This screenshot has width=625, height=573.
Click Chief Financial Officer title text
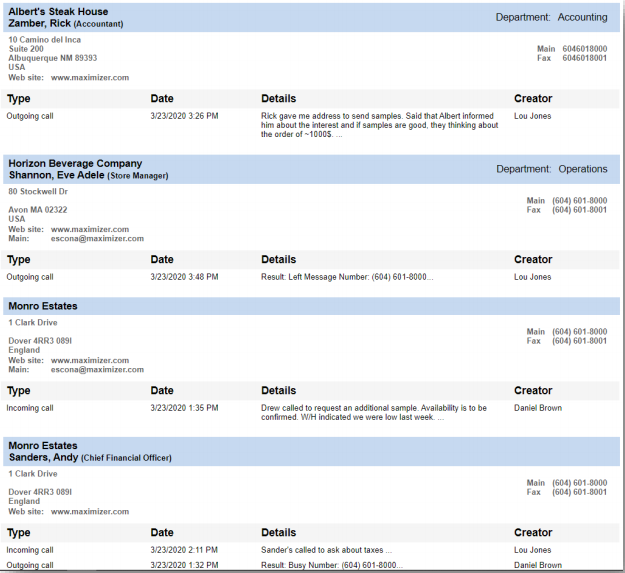(126, 458)
